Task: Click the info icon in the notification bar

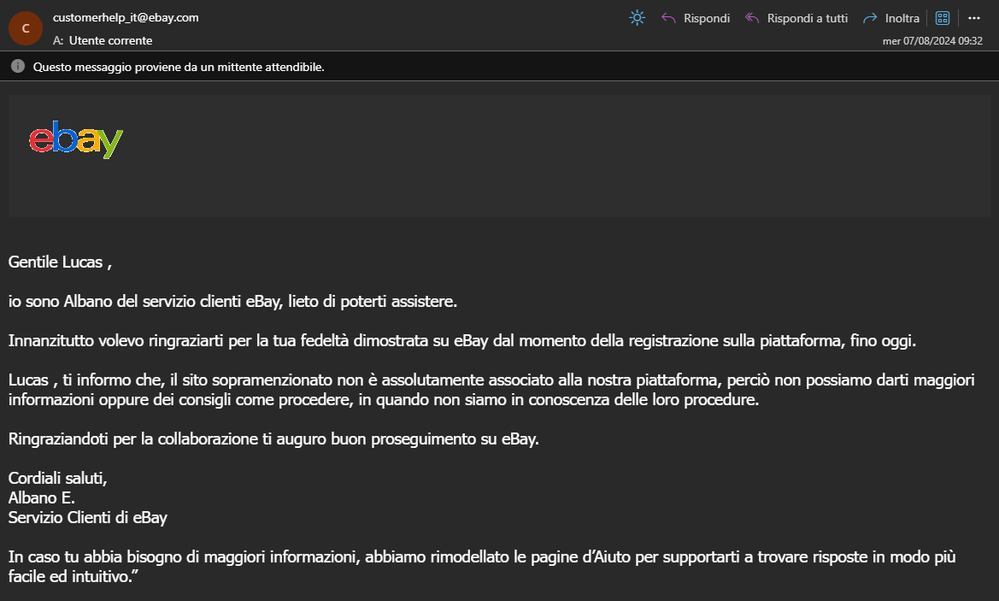Action: (18, 67)
